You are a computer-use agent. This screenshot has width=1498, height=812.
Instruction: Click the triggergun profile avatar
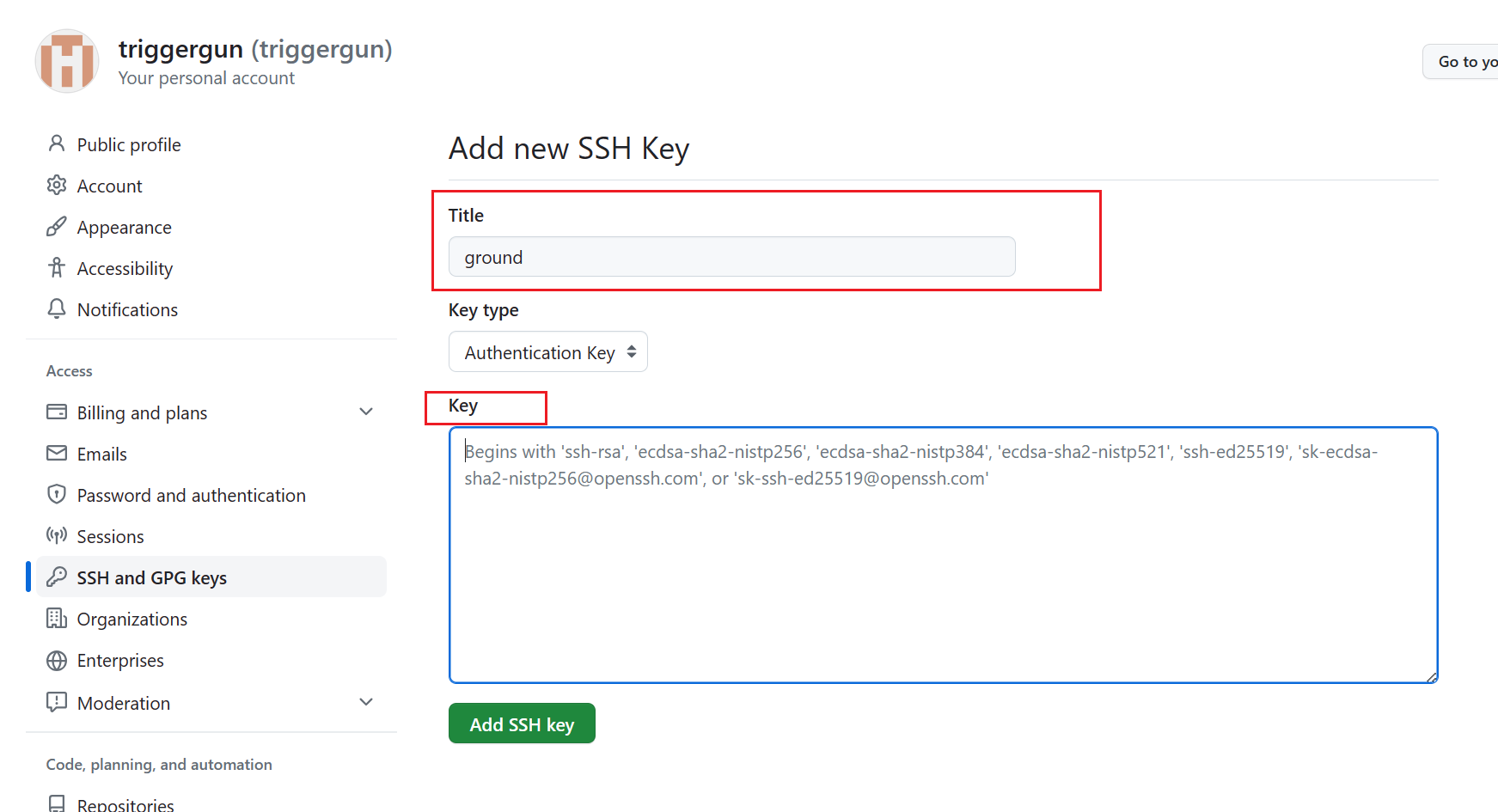click(67, 61)
